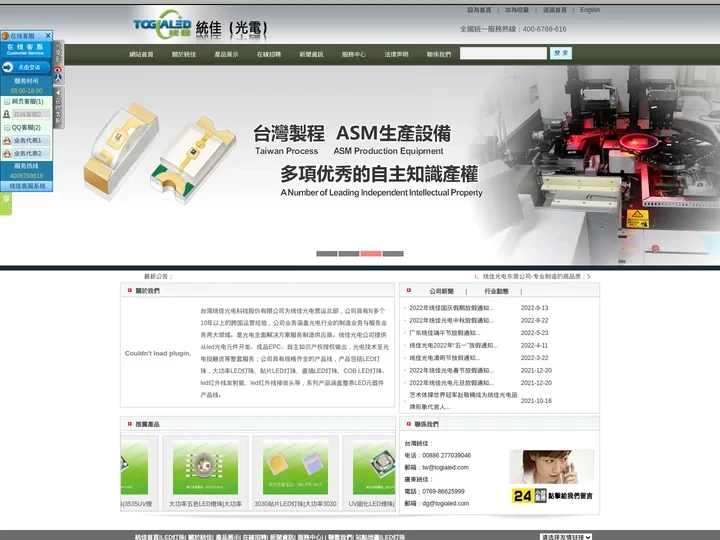Select 在线客服2 web agent entry
Image resolution: width=720 pixels, height=540 pixels.
pyautogui.click(x=30, y=114)
